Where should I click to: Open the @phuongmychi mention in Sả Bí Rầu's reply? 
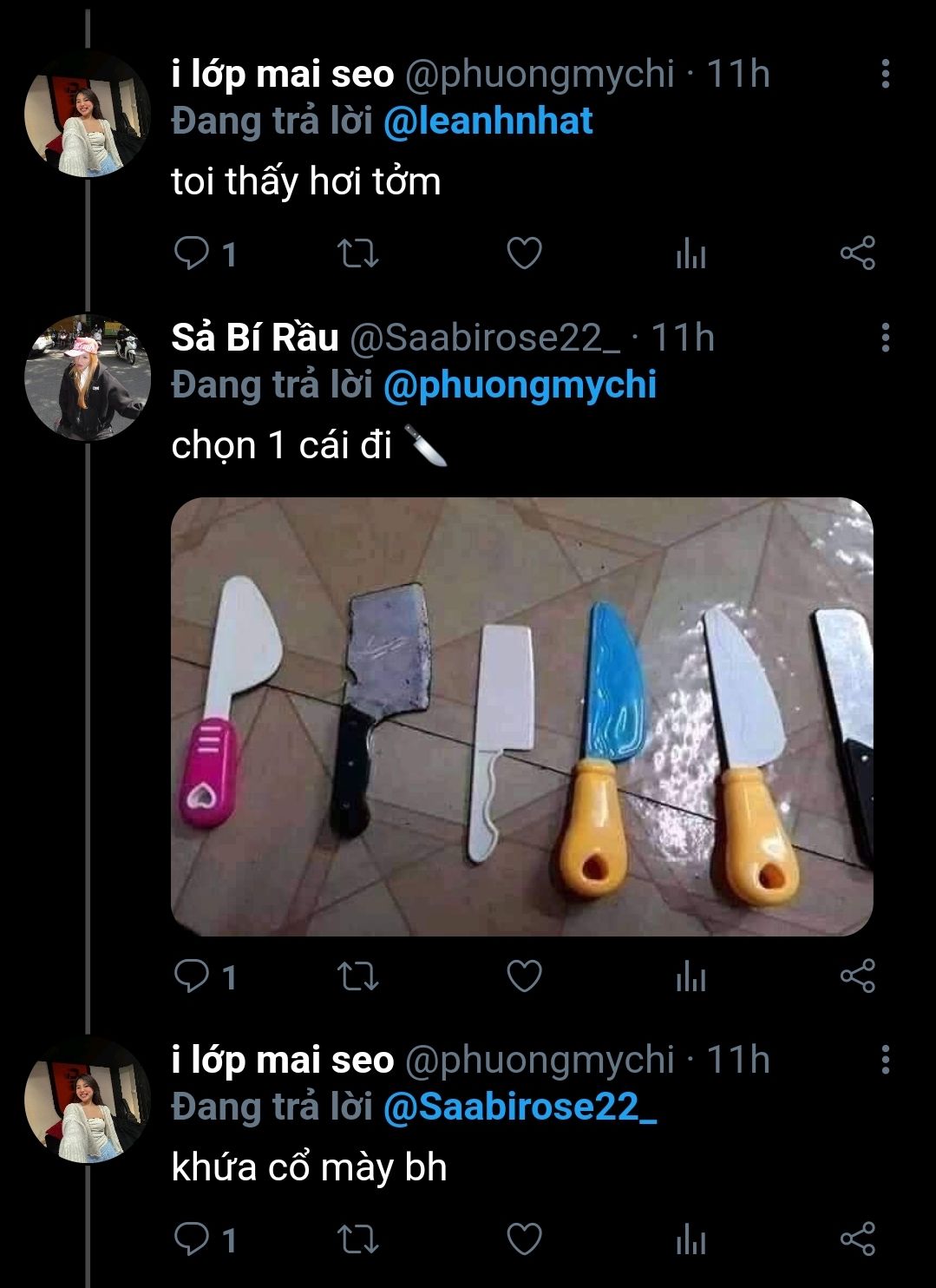click(x=519, y=384)
